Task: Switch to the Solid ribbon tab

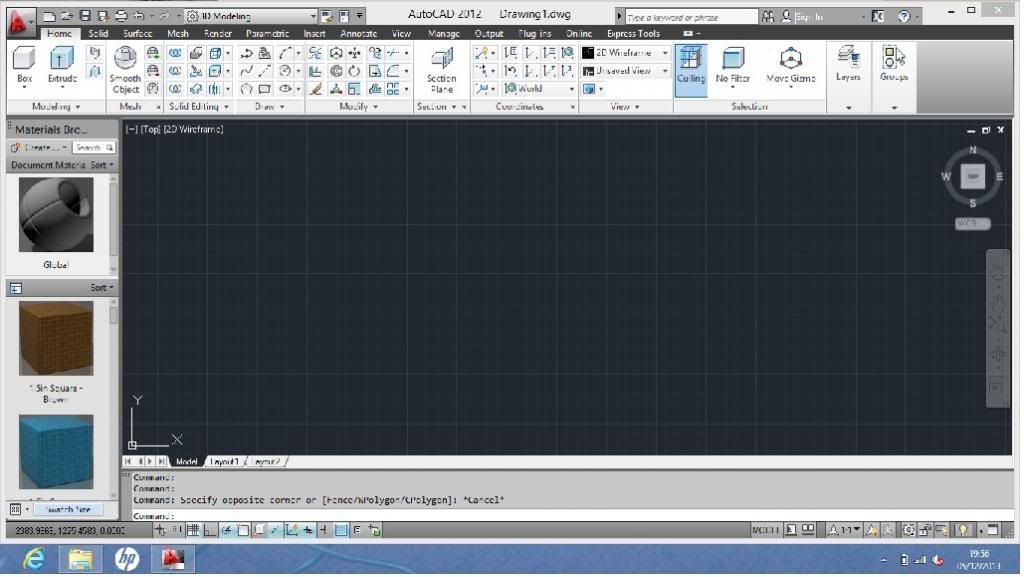Action: (98, 33)
